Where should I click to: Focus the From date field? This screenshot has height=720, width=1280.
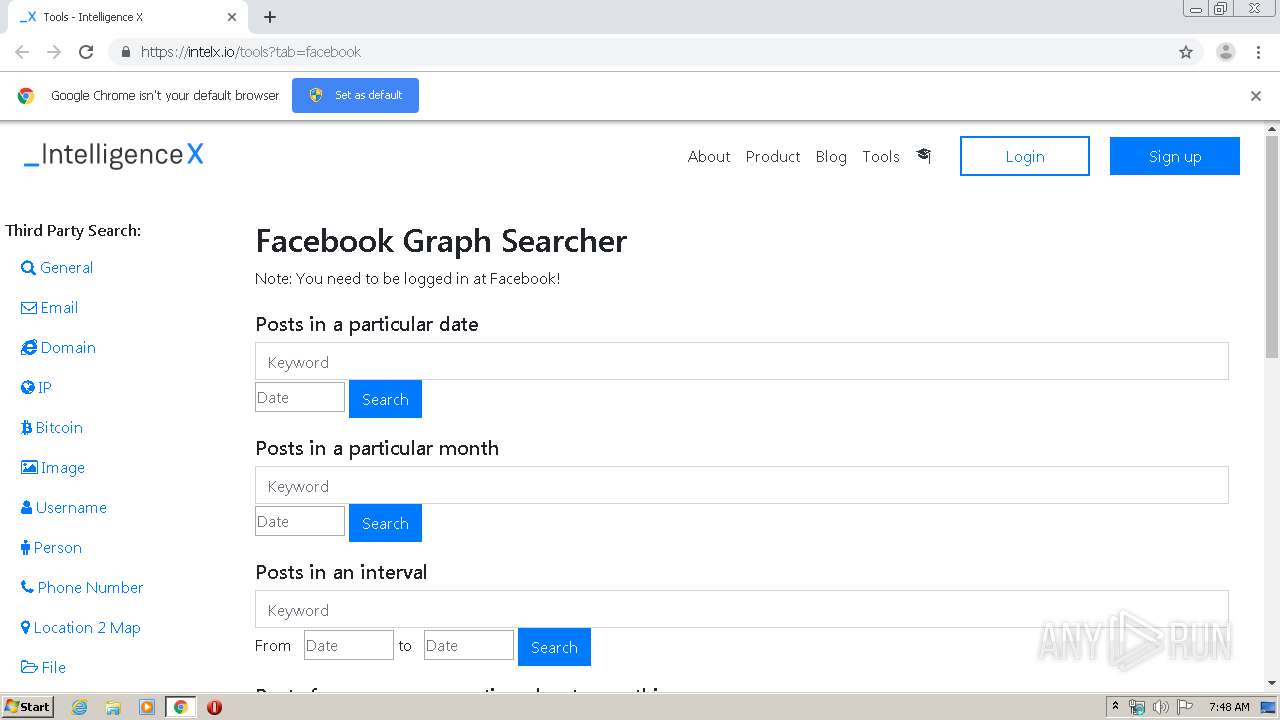(x=349, y=645)
